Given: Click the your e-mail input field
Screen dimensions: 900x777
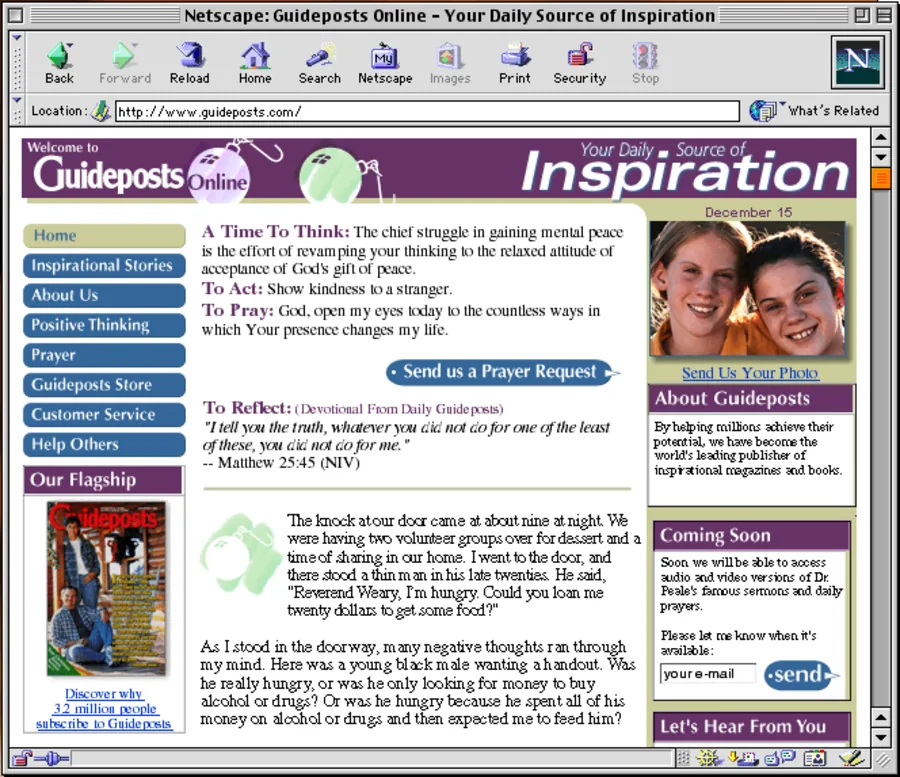Looking at the screenshot, I should 708,674.
